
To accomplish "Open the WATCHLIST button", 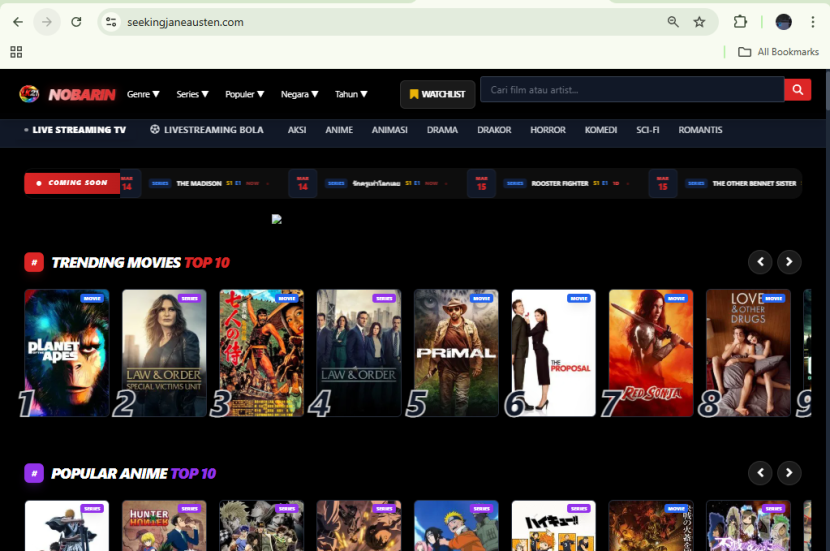I will pos(437,94).
